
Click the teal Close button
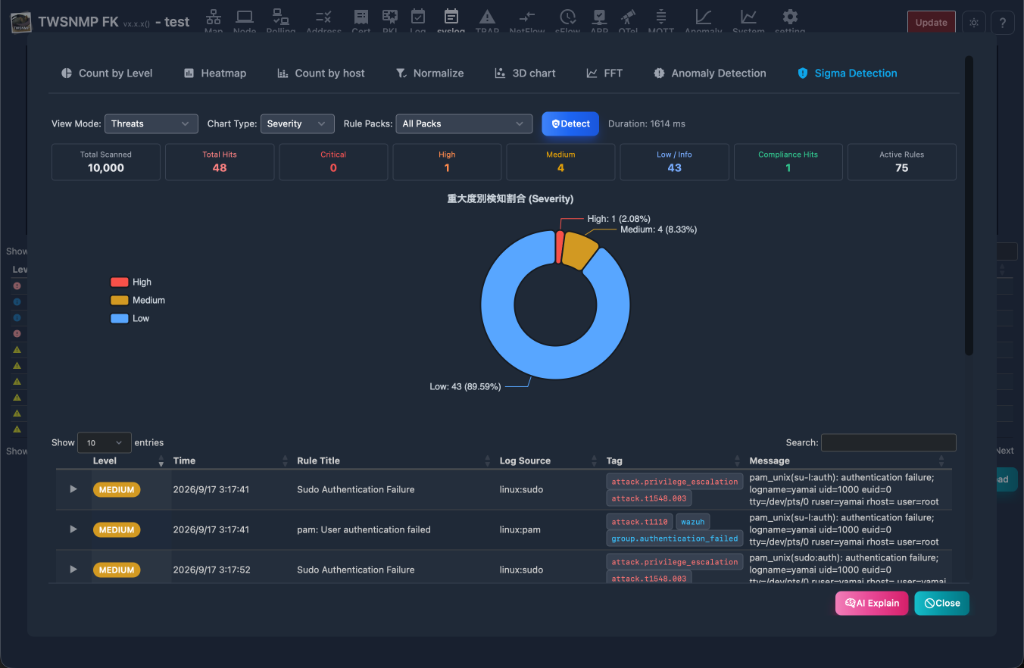[x=942, y=603]
